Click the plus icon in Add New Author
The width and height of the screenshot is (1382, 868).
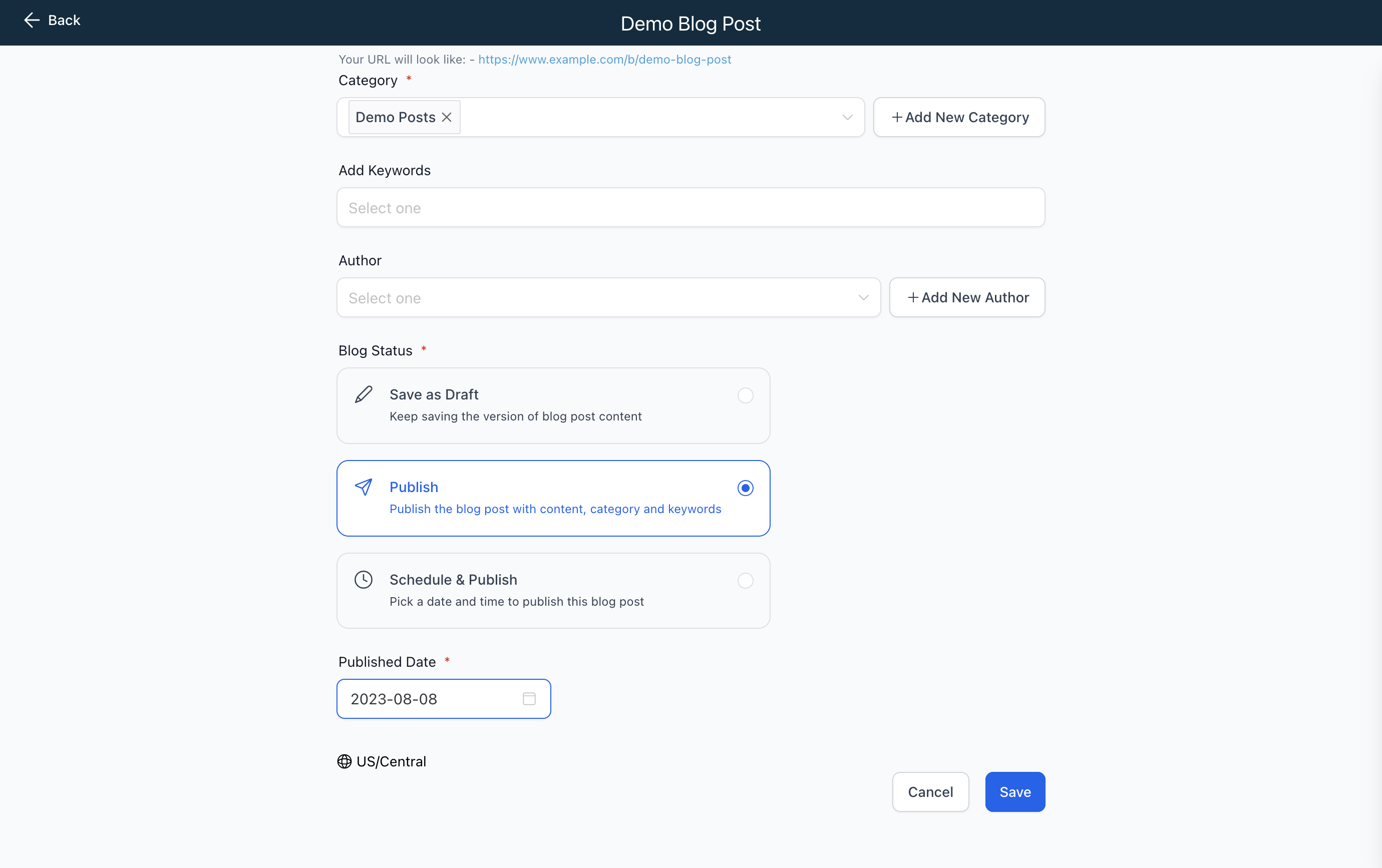pyautogui.click(x=912, y=297)
